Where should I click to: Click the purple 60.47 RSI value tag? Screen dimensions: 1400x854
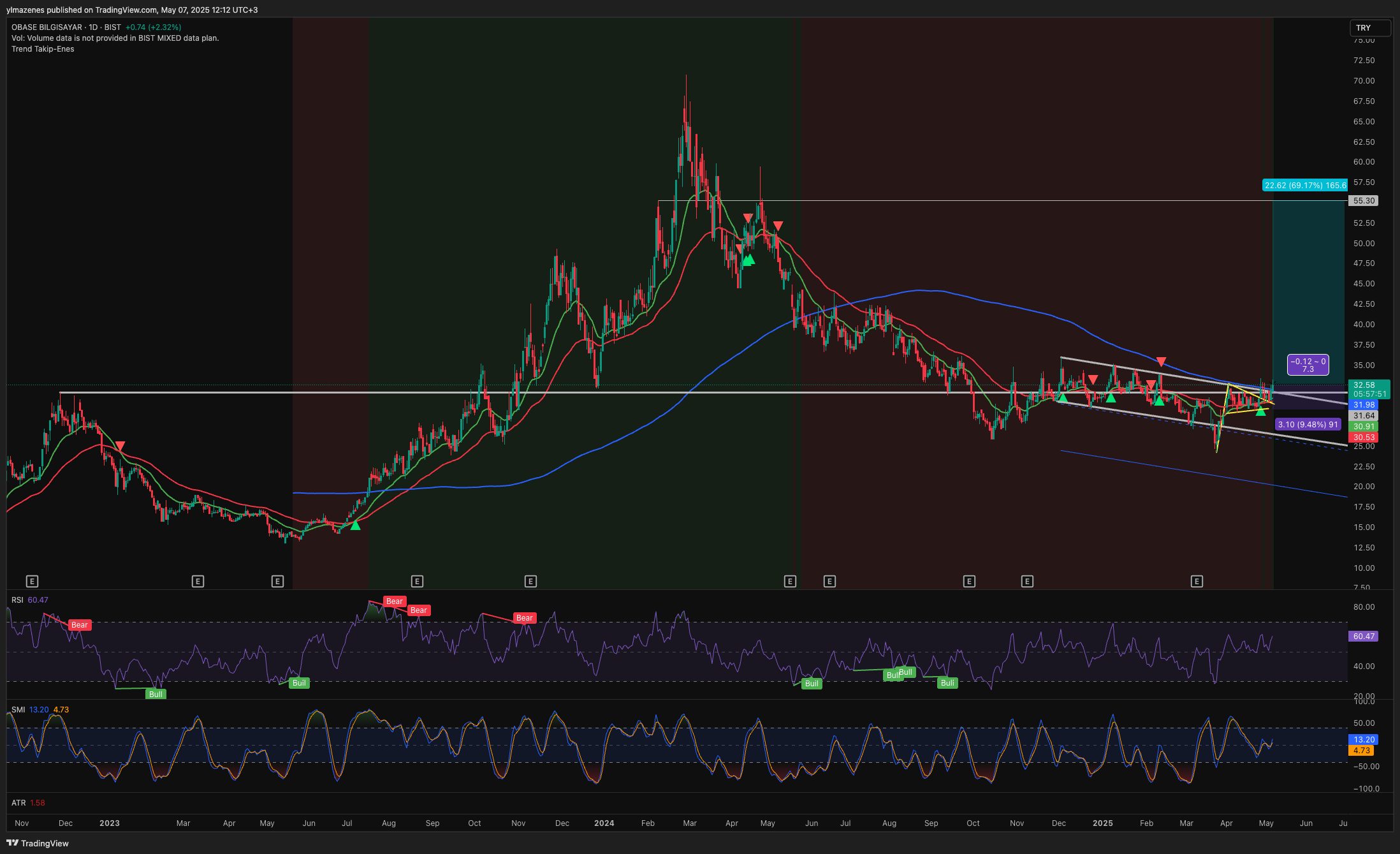(1364, 637)
